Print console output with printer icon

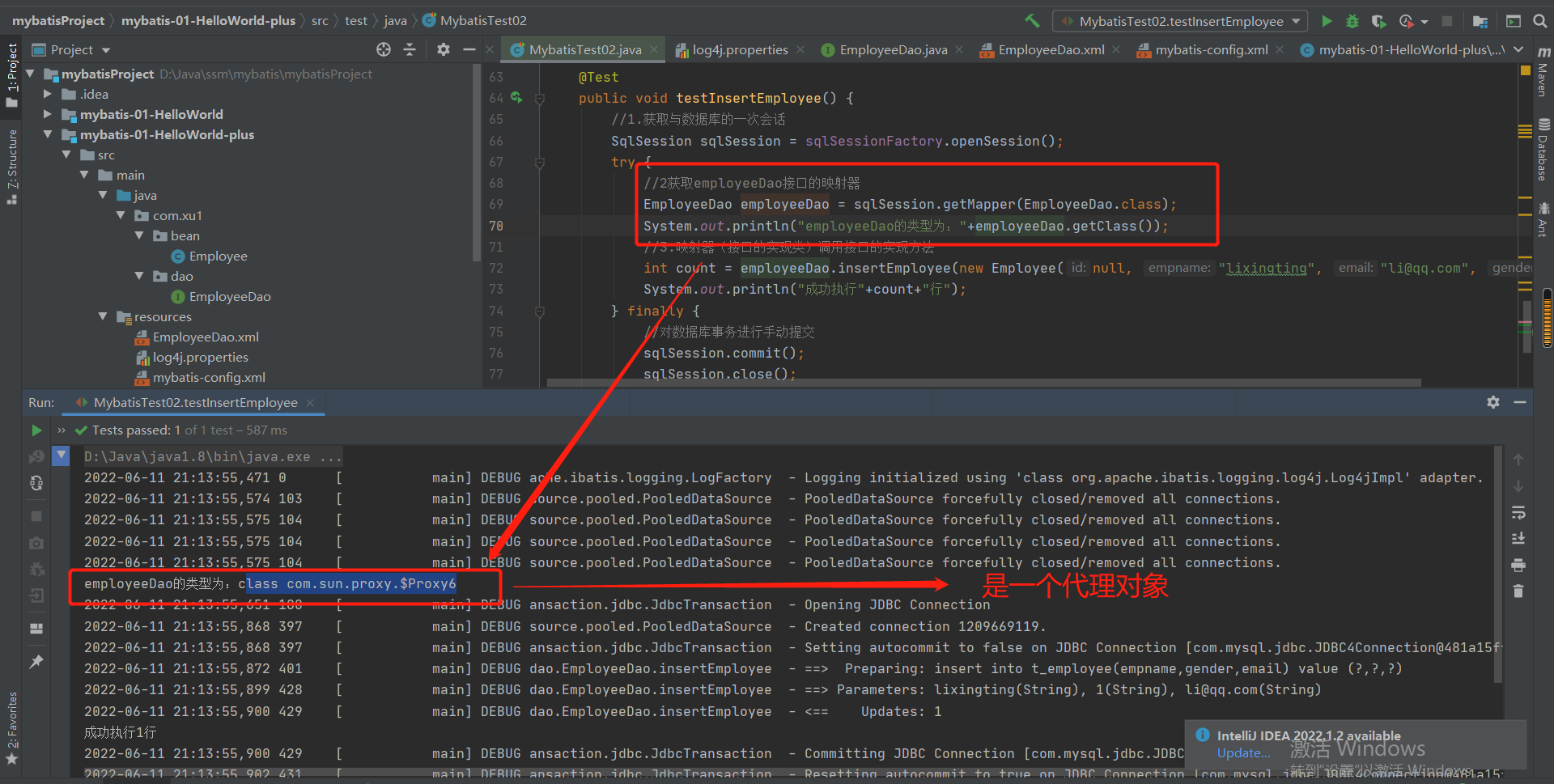[x=1518, y=565]
